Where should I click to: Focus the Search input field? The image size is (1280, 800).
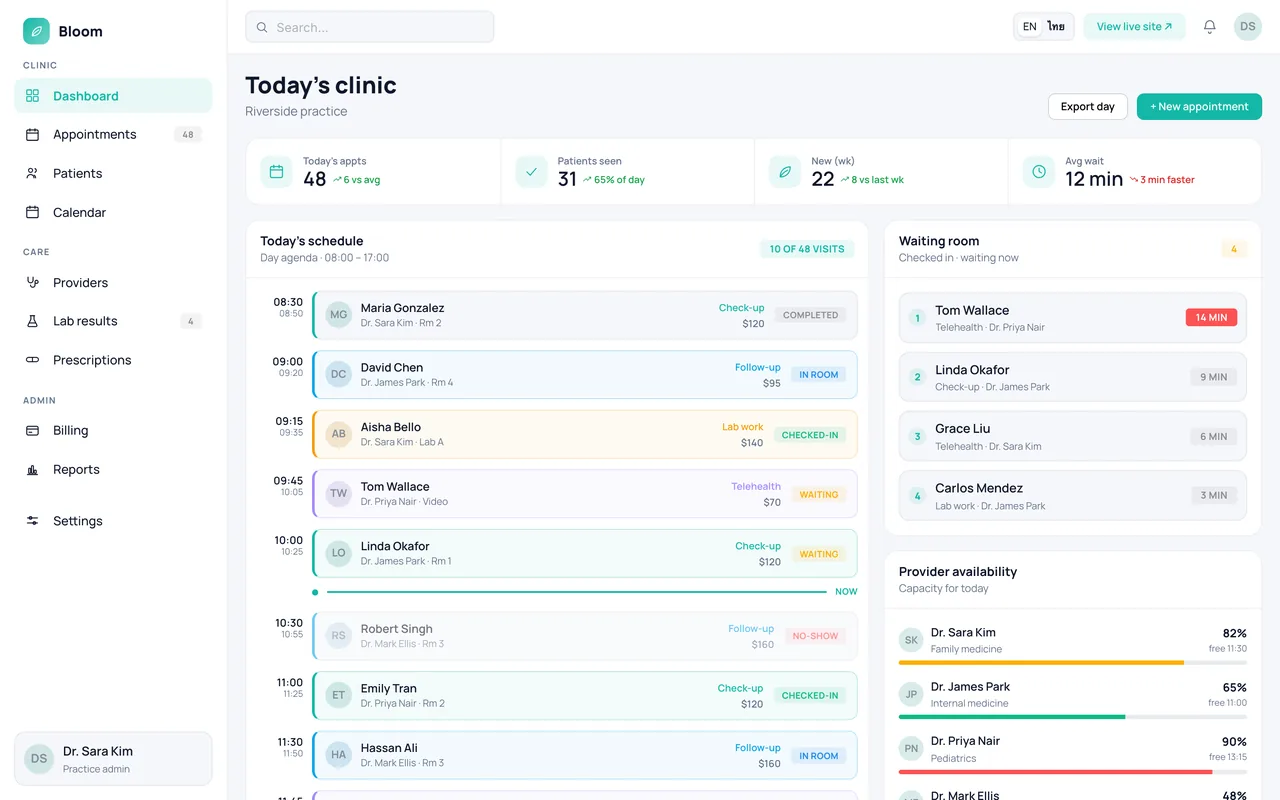[370, 27]
